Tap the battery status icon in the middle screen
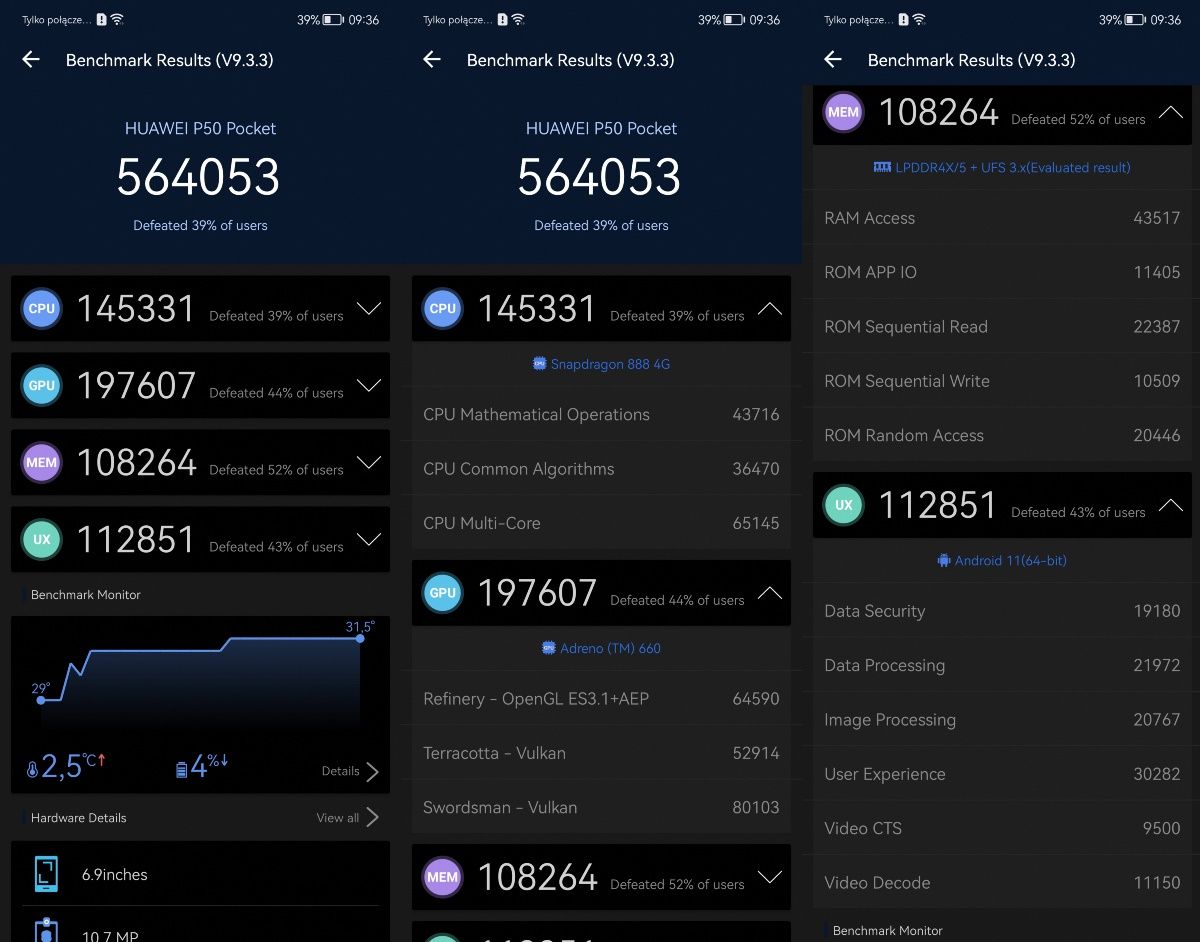Viewport: 1200px width, 942px height. pos(734,19)
